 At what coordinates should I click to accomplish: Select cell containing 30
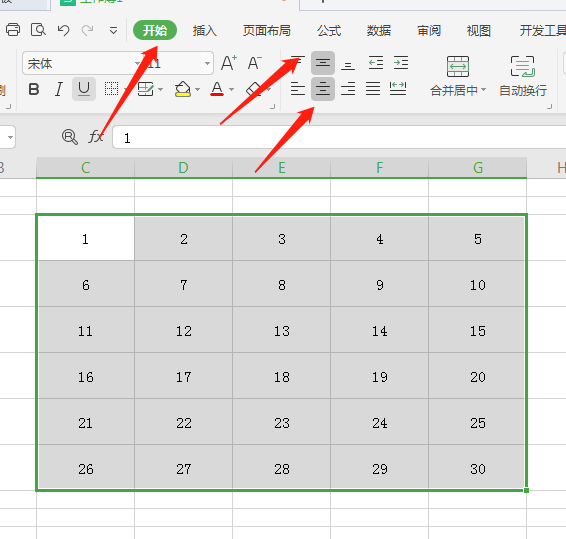[478, 468]
